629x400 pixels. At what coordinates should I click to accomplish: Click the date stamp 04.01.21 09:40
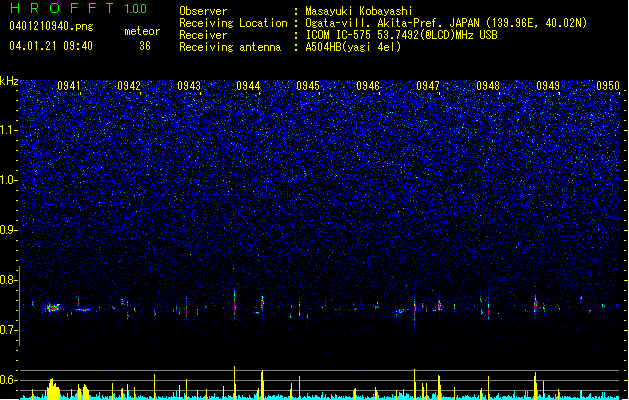[51, 46]
